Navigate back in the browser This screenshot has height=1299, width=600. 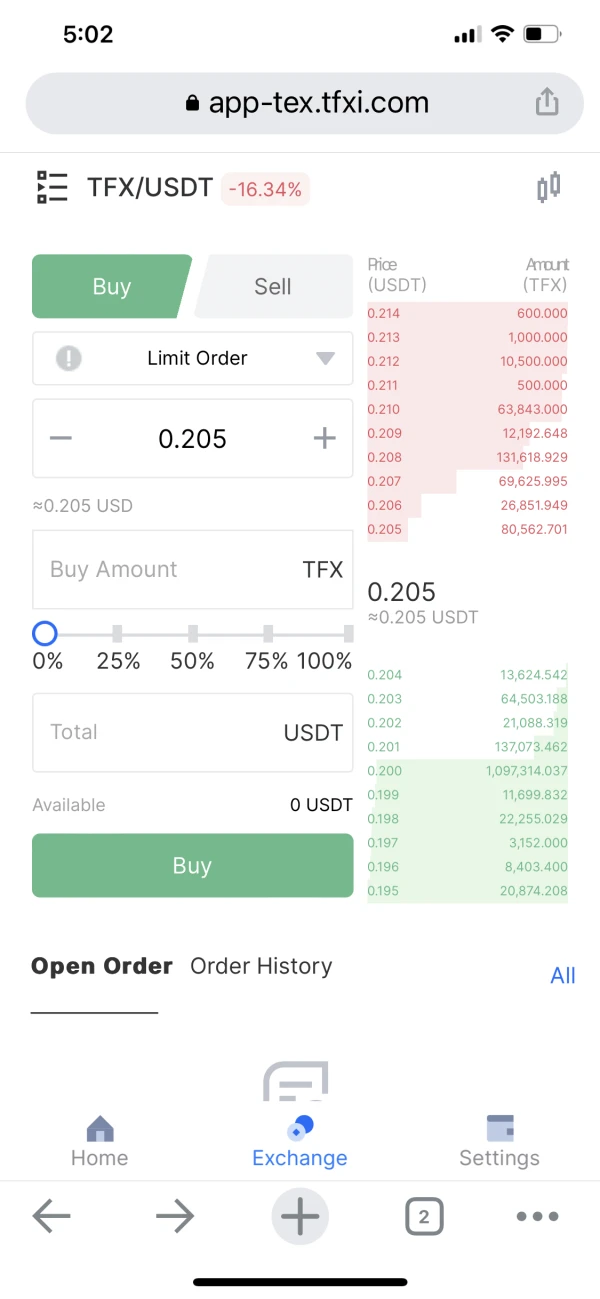tap(52, 1216)
